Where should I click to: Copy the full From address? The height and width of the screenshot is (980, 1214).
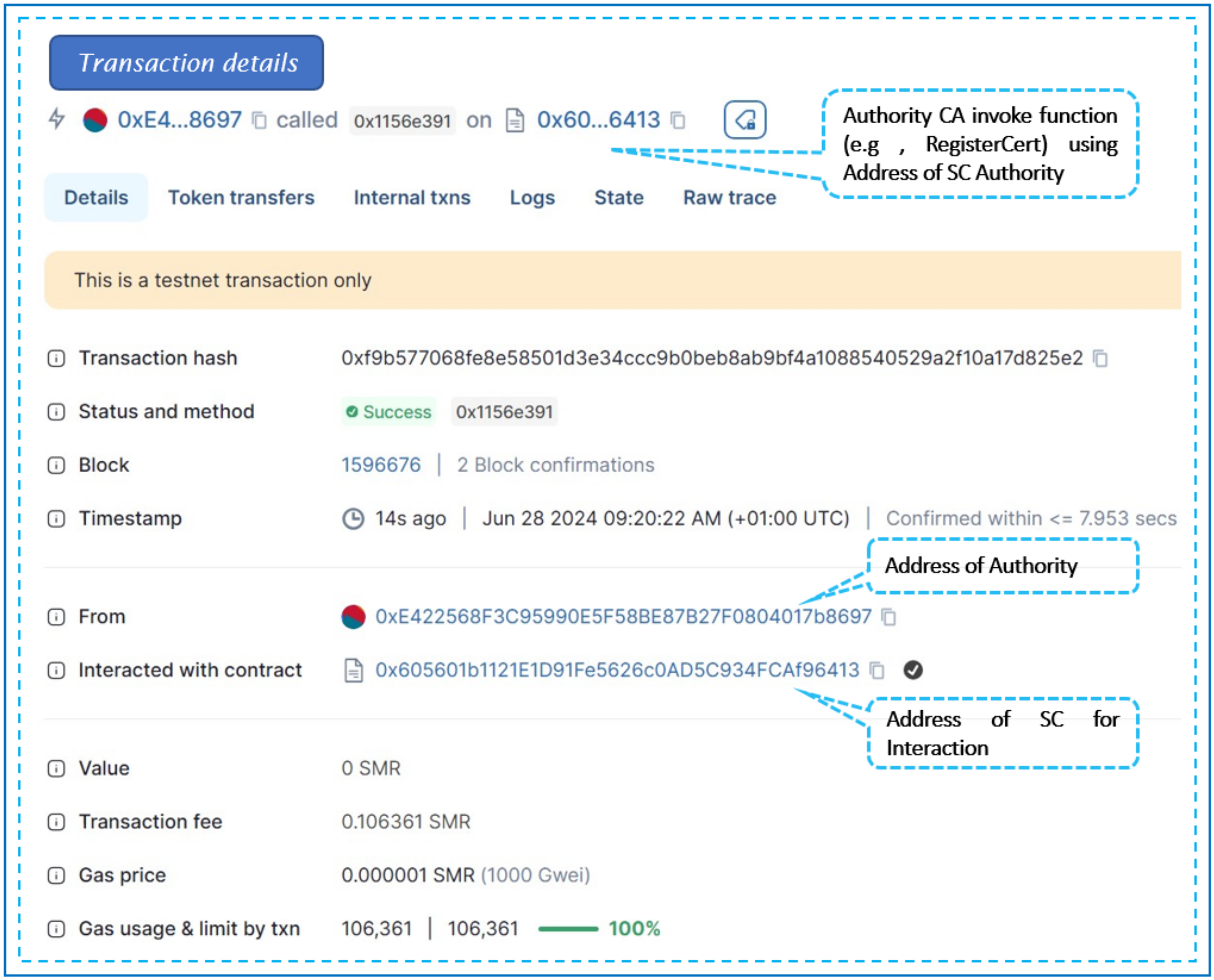tap(889, 617)
